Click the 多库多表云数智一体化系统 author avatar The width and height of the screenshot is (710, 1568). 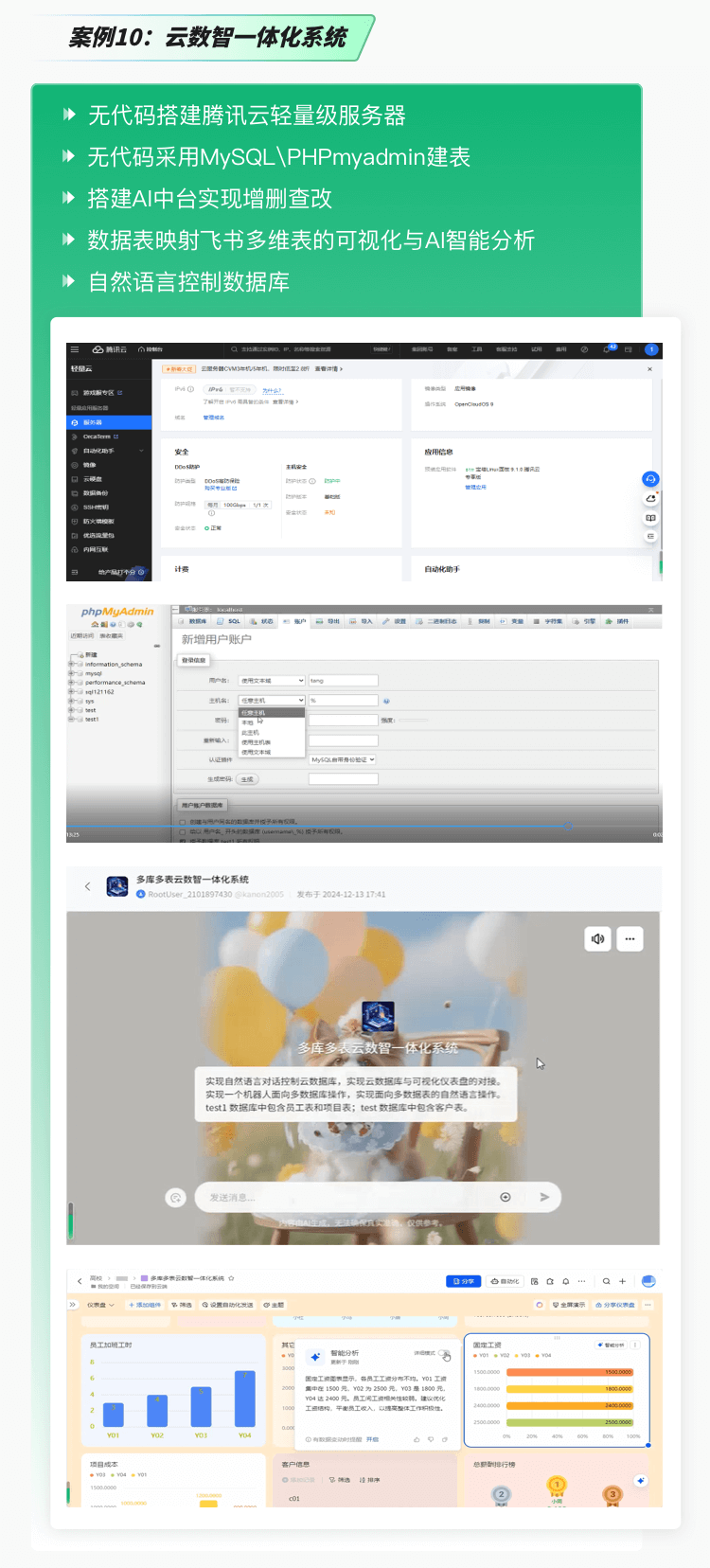(117, 886)
